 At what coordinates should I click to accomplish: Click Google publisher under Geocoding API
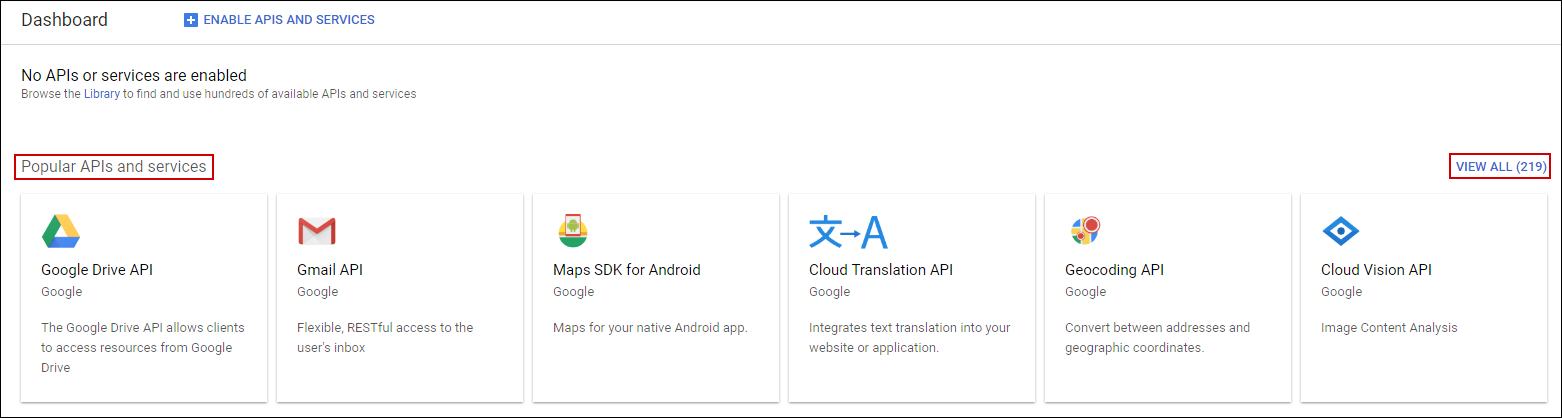[x=1086, y=292]
